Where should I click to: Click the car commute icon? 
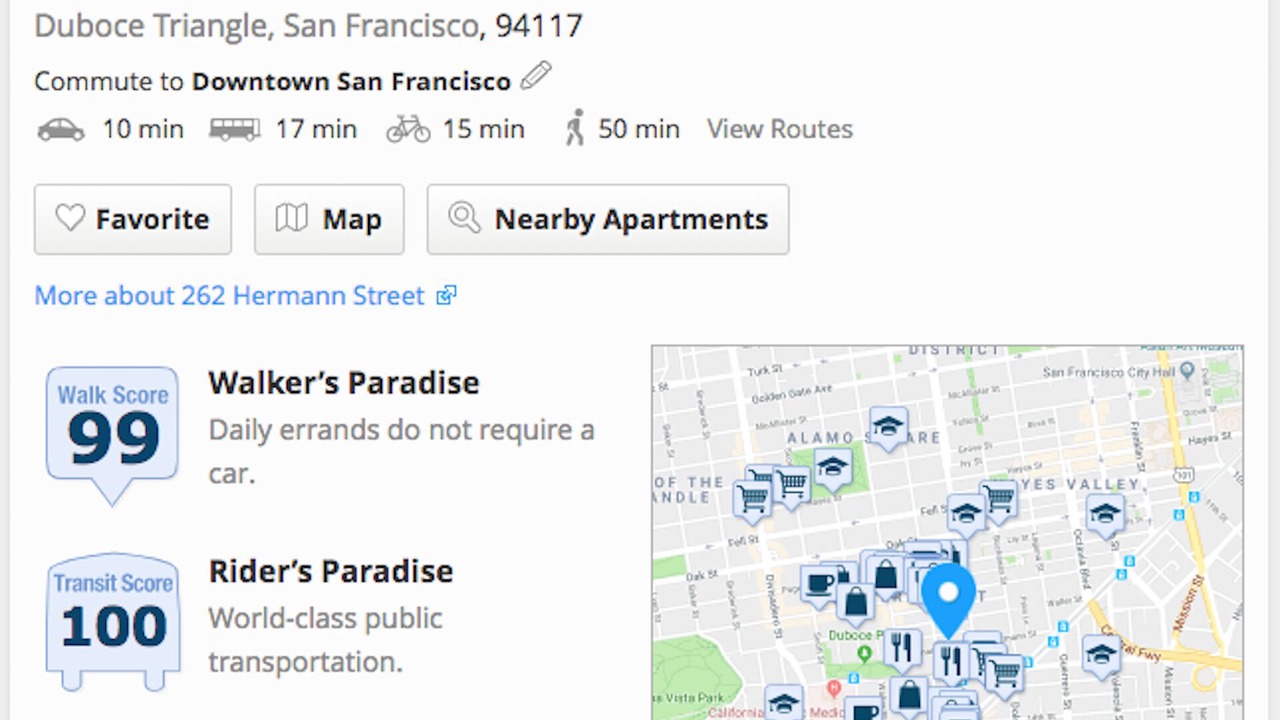[61, 130]
